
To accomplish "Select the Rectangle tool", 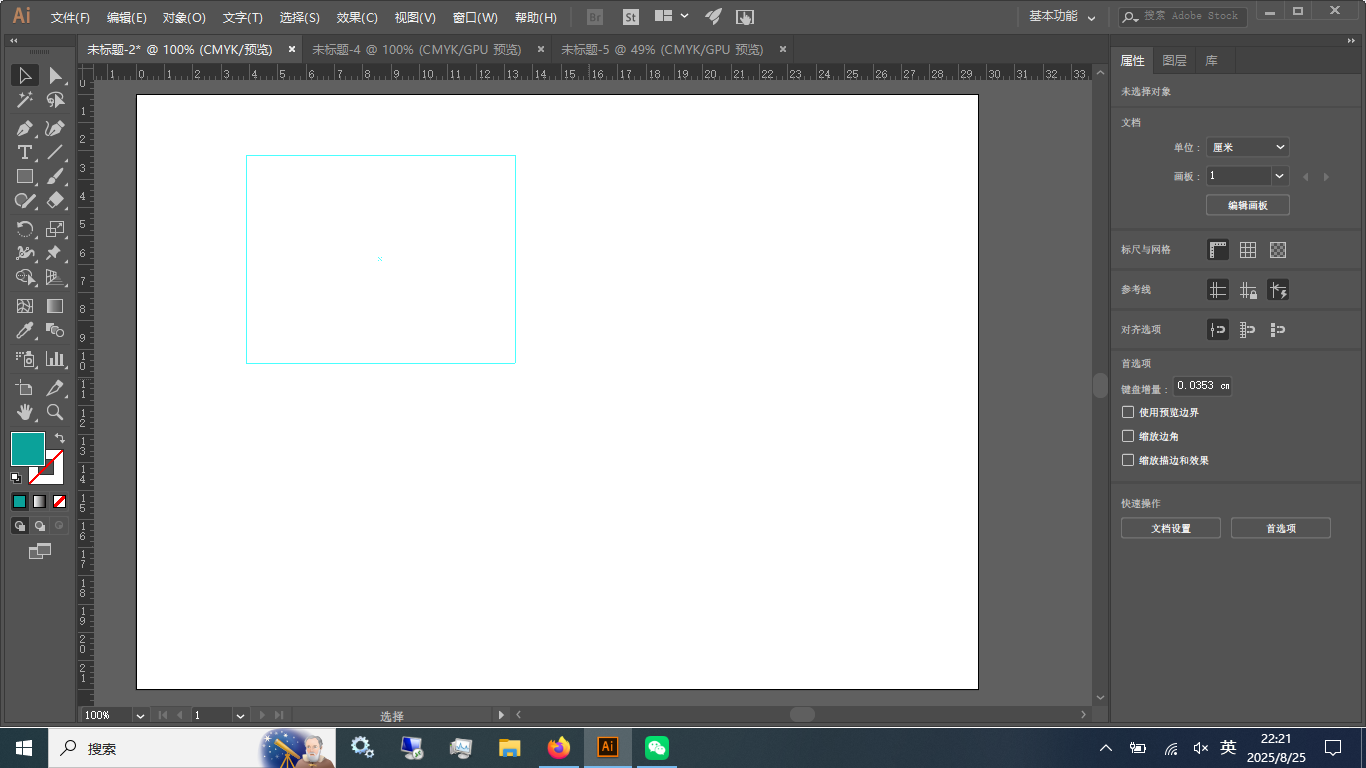I will [x=25, y=176].
